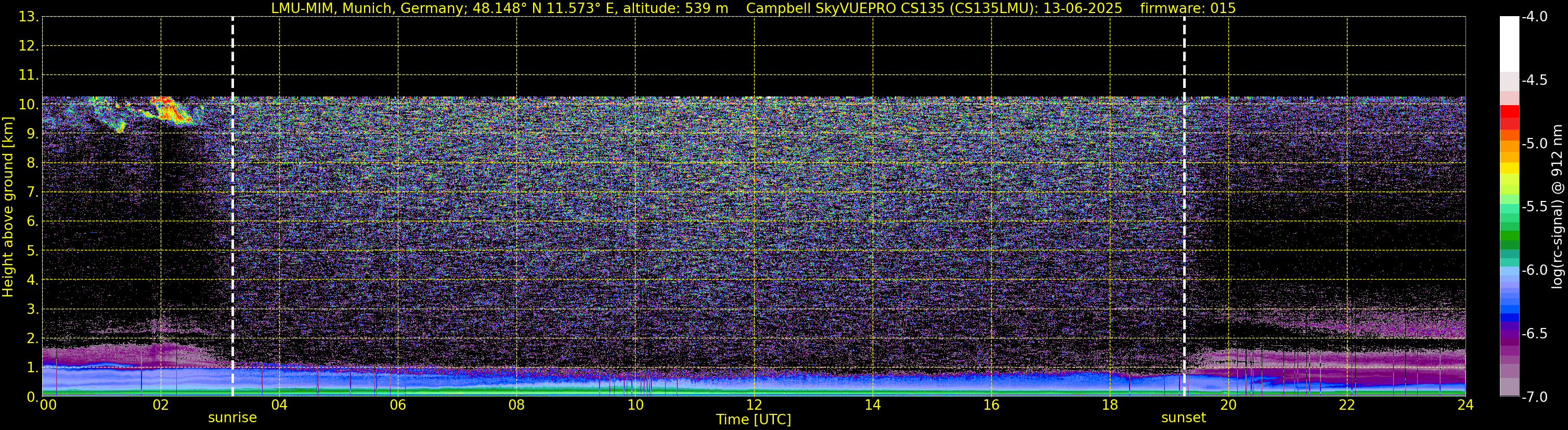Image resolution: width=1568 pixels, height=430 pixels.
Task: Click the 8 km height tick label
Action: (32, 163)
